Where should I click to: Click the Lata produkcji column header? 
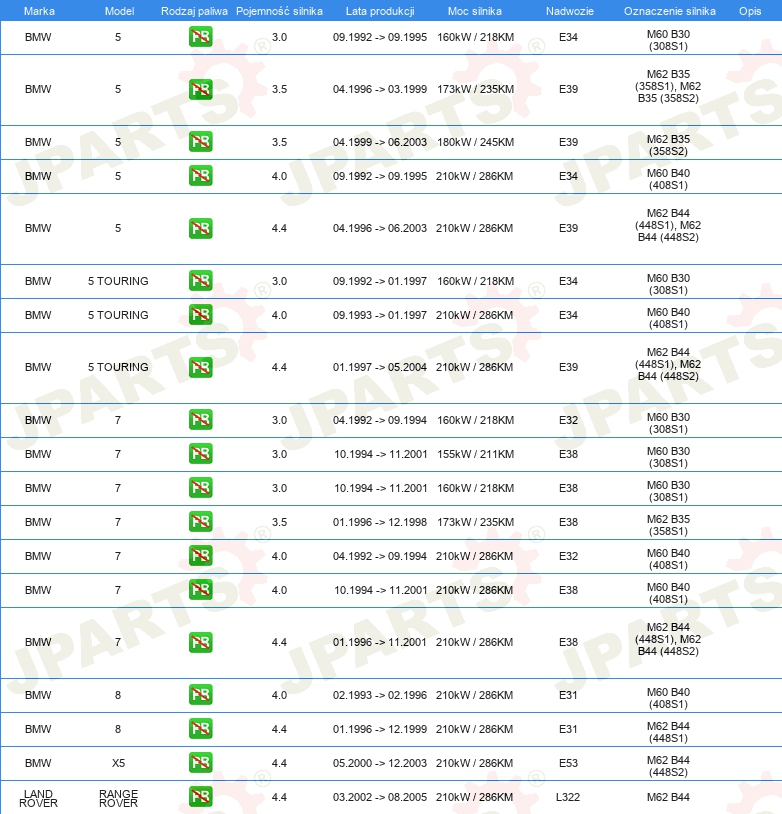click(380, 11)
